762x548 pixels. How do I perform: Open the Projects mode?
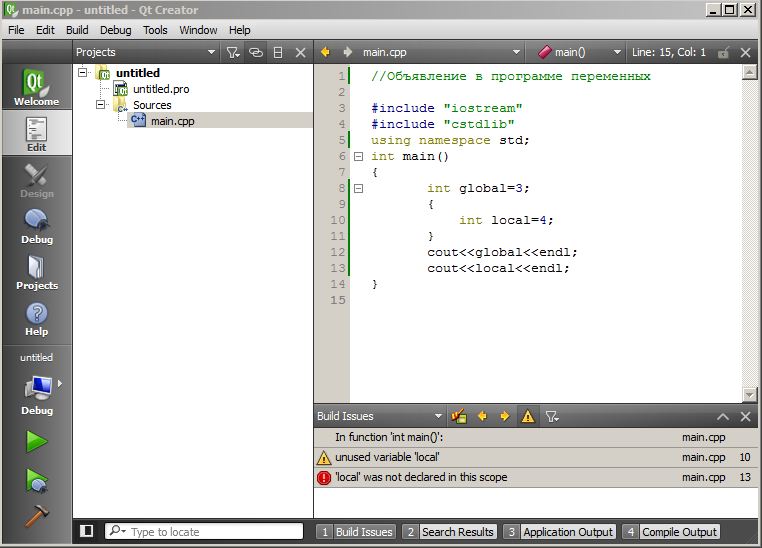click(36, 272)
